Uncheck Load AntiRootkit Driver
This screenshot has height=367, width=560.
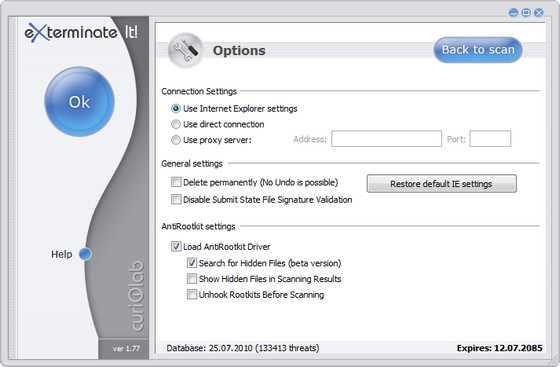tap(176, 246)
